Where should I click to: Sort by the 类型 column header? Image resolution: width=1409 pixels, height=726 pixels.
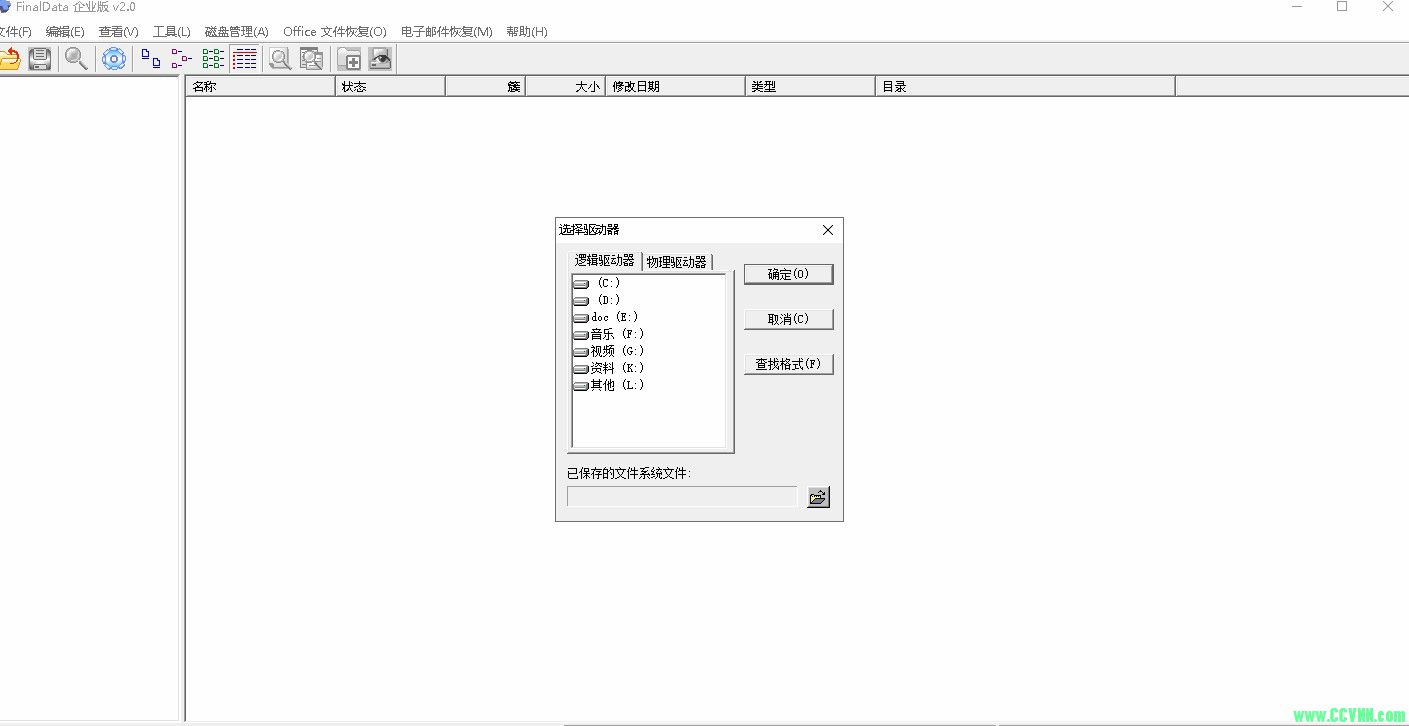(810, 87)
